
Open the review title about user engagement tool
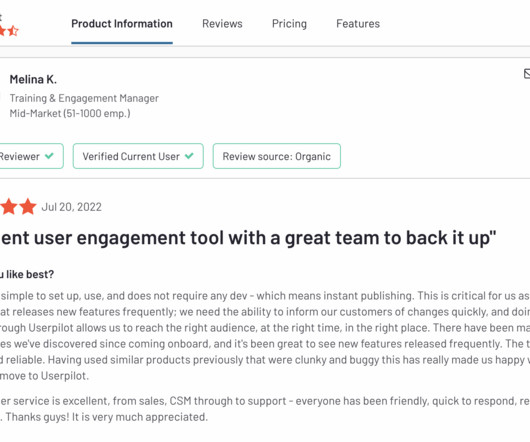pos(248,238)
